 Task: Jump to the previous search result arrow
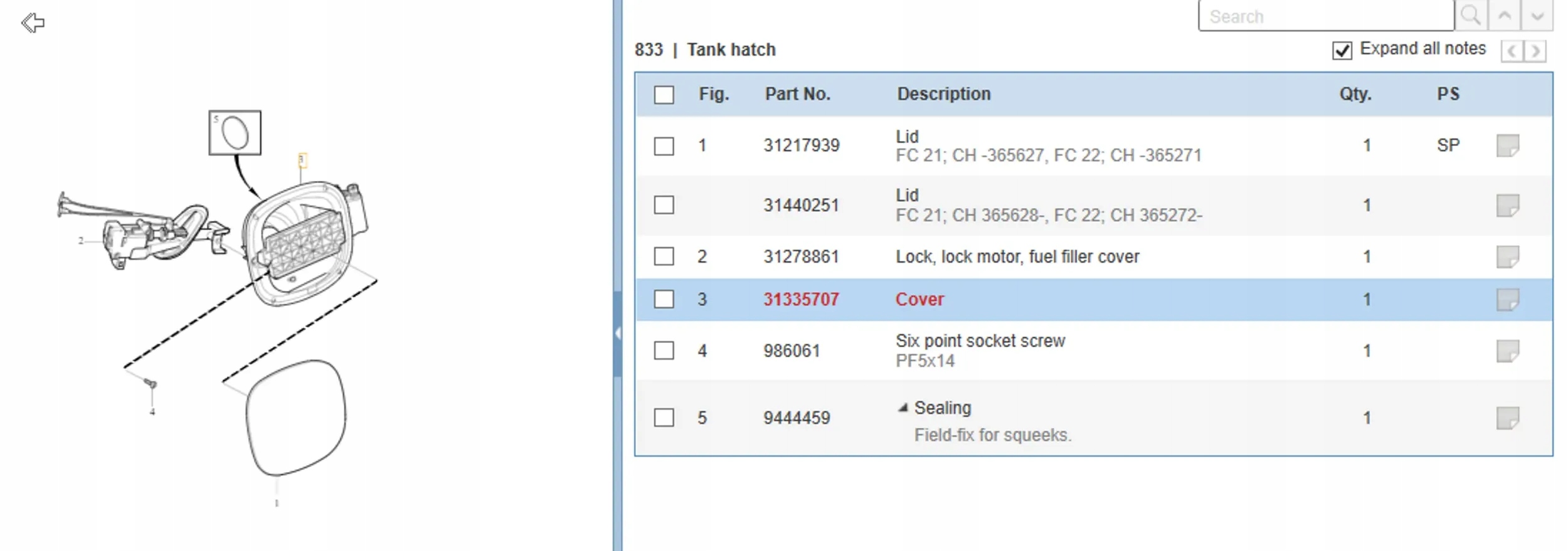(1504, 16)
